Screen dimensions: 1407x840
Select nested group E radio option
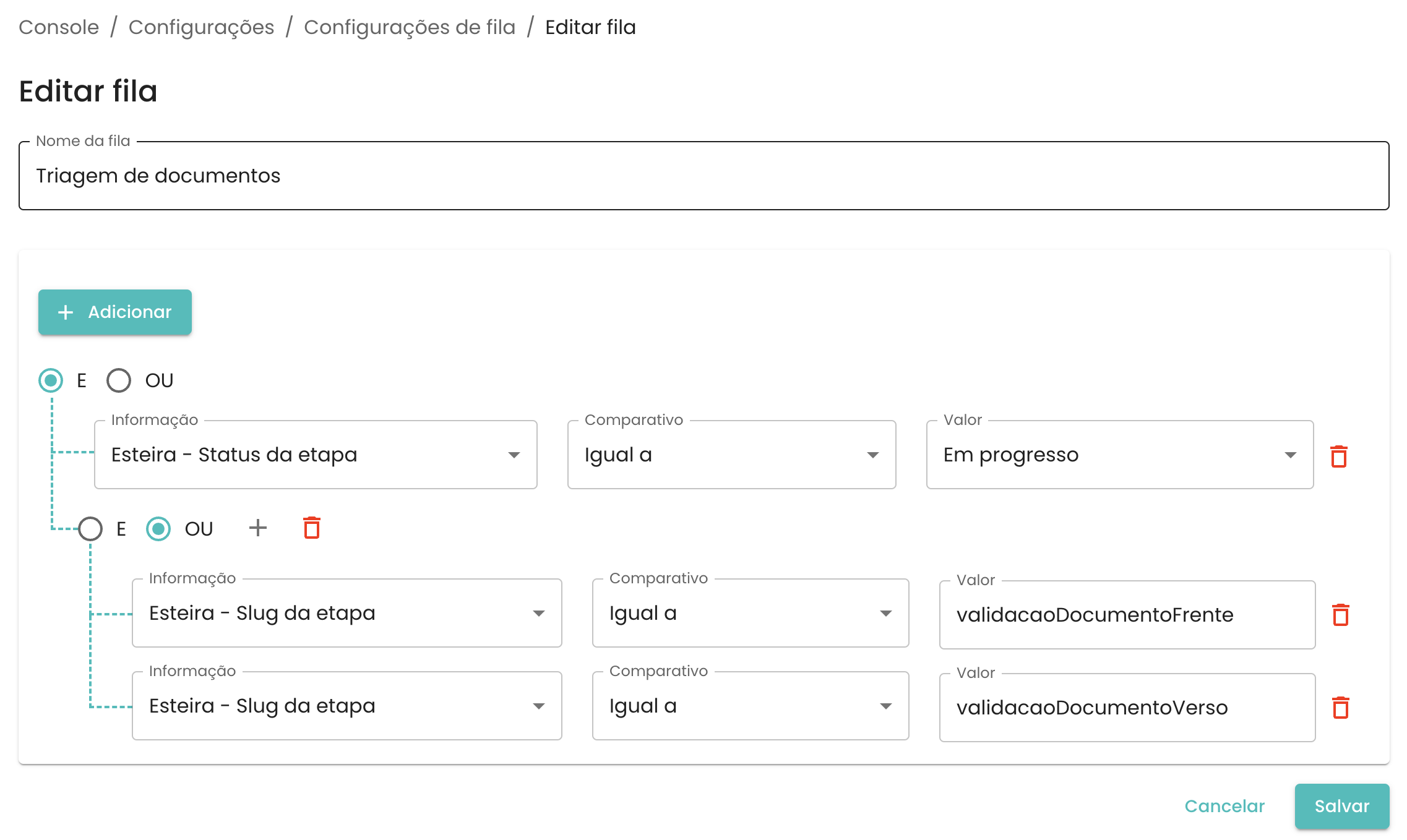click(x=90, y=529)
